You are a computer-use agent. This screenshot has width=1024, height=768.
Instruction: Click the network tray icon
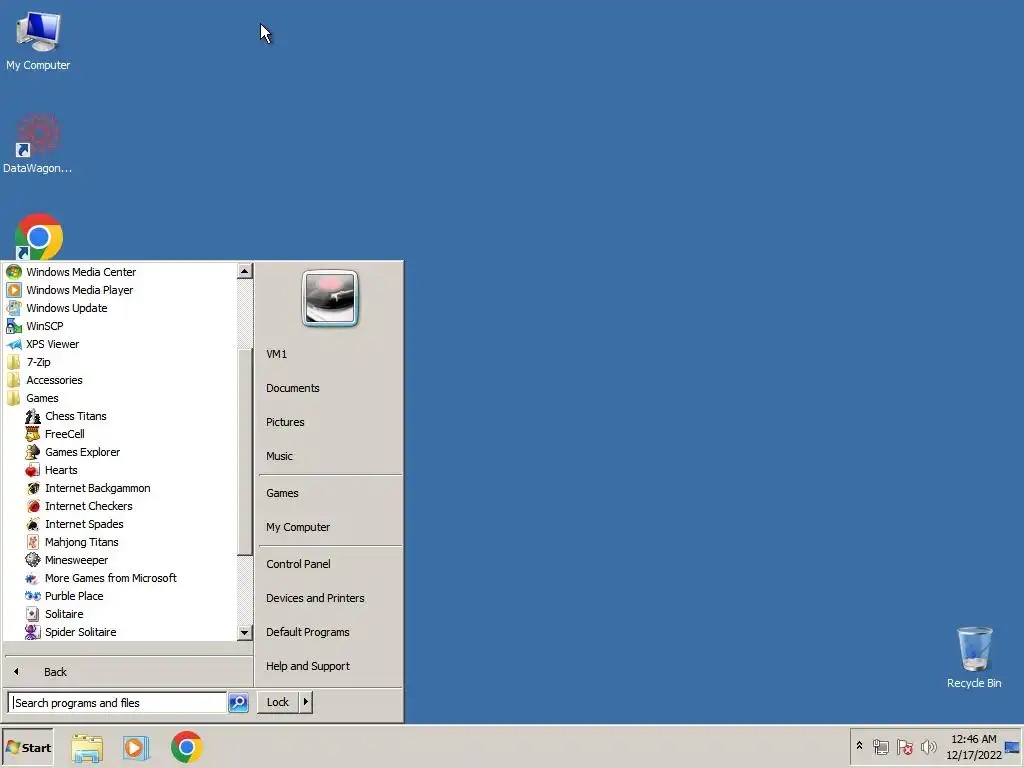click(881, 746)
